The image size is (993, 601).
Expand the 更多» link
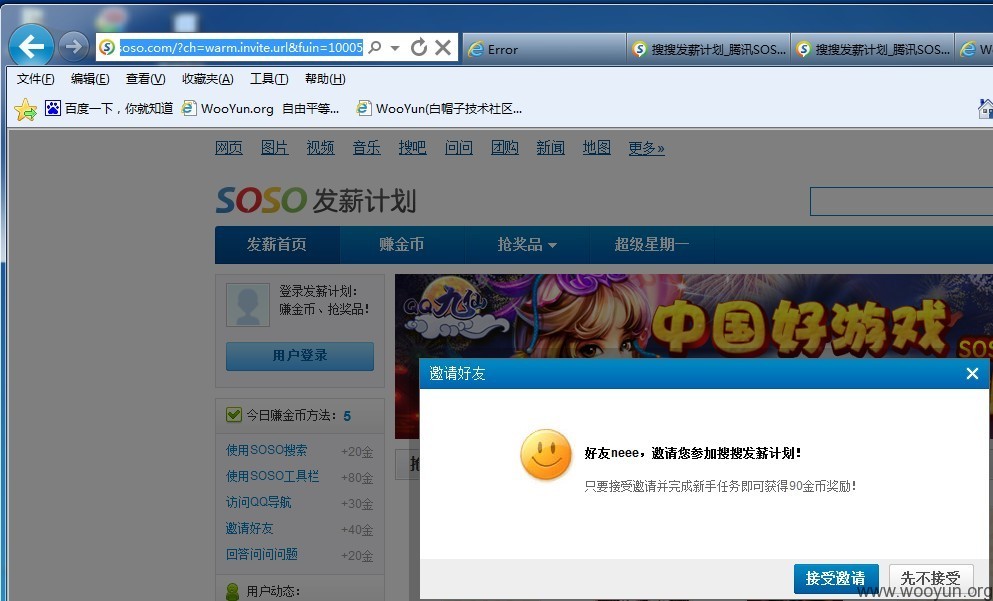pyautogui.click(x=647, y=148)
